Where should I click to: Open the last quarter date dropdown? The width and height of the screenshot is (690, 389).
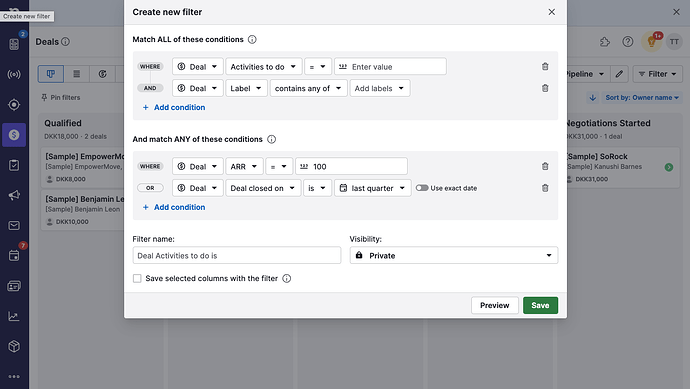(x=373, y=188)
